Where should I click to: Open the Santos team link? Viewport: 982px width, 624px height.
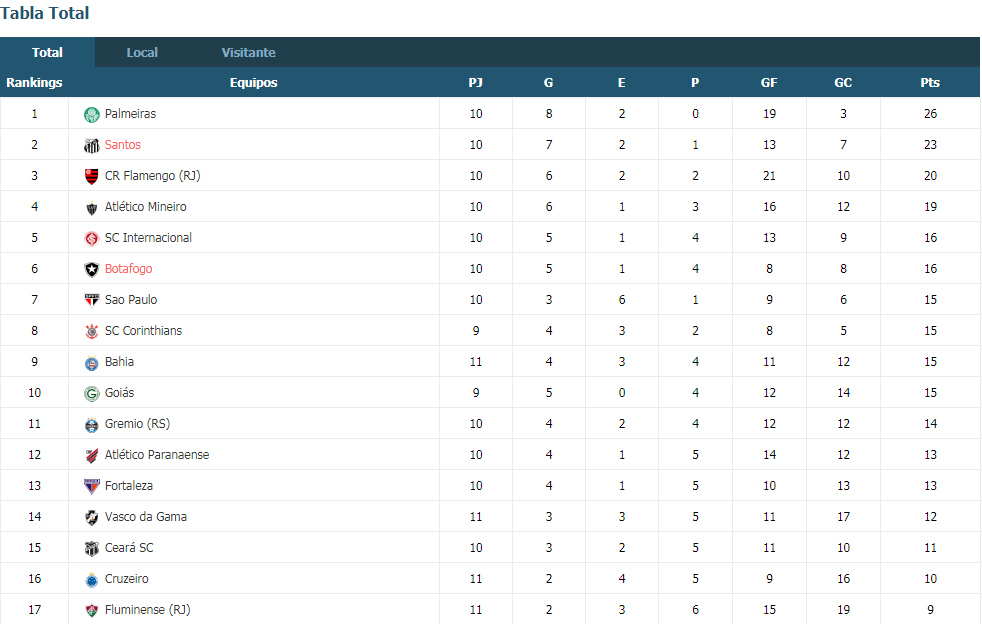click(123, 145)
